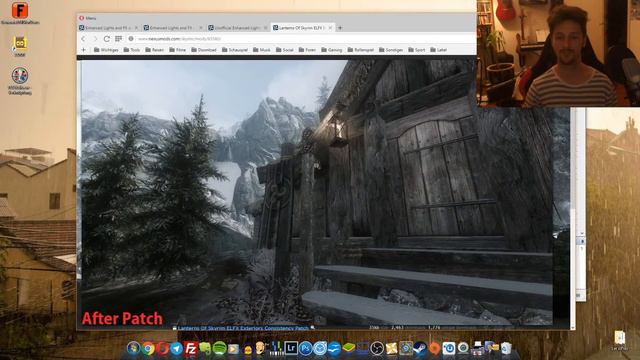Click the browser page vertical scrollbar
640x360 pixels.
pos(573,218)
